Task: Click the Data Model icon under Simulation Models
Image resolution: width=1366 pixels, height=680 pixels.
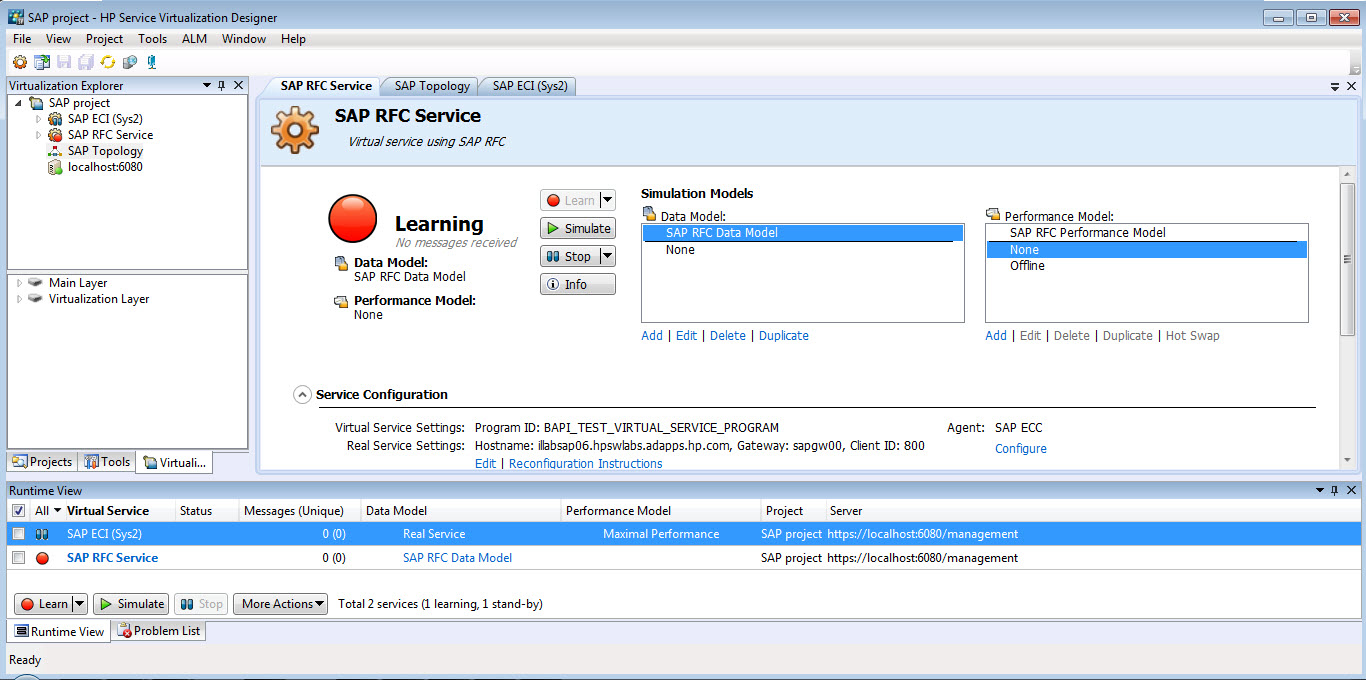Action: (650, 214)
